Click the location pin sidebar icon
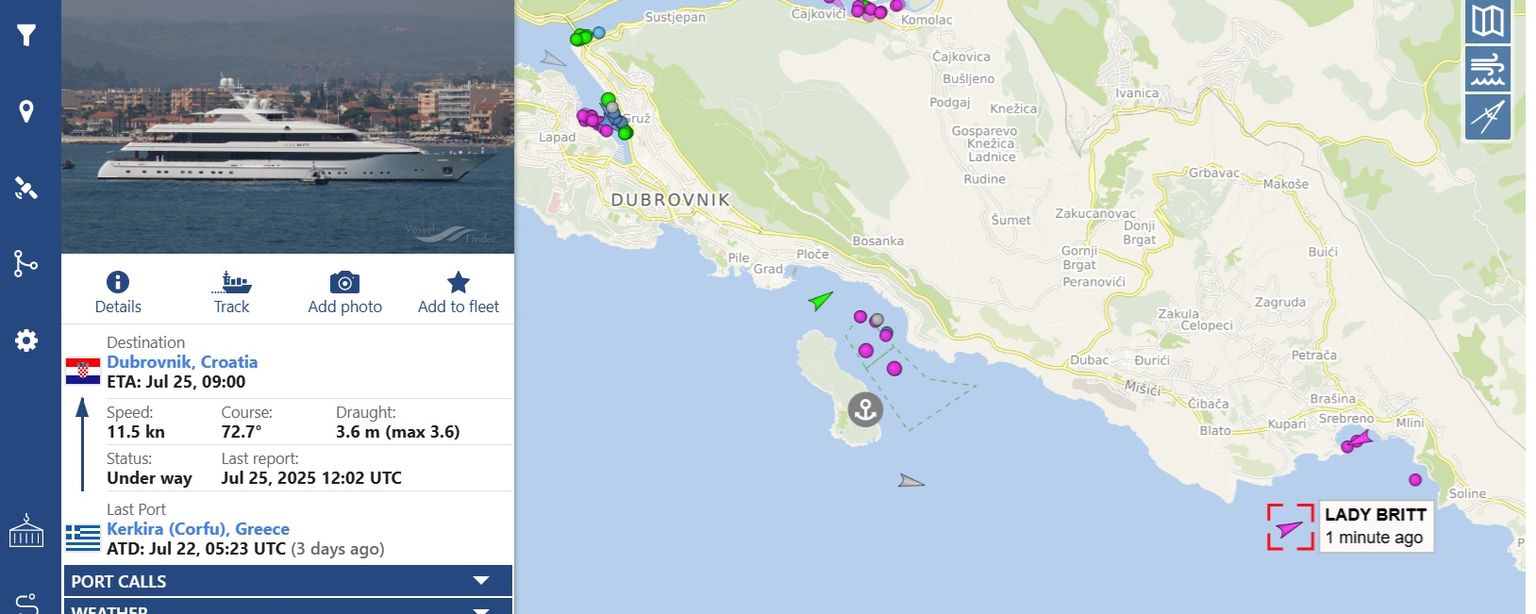This screenshot has height=614, width=1536. [26, 111]
